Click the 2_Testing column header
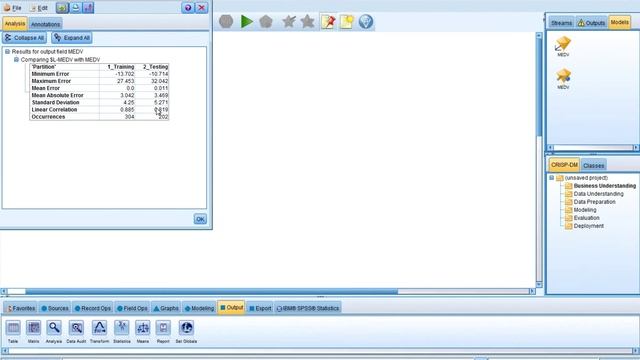Image resolution: width=640 pixels, height=360 pixels. (155, 67)
